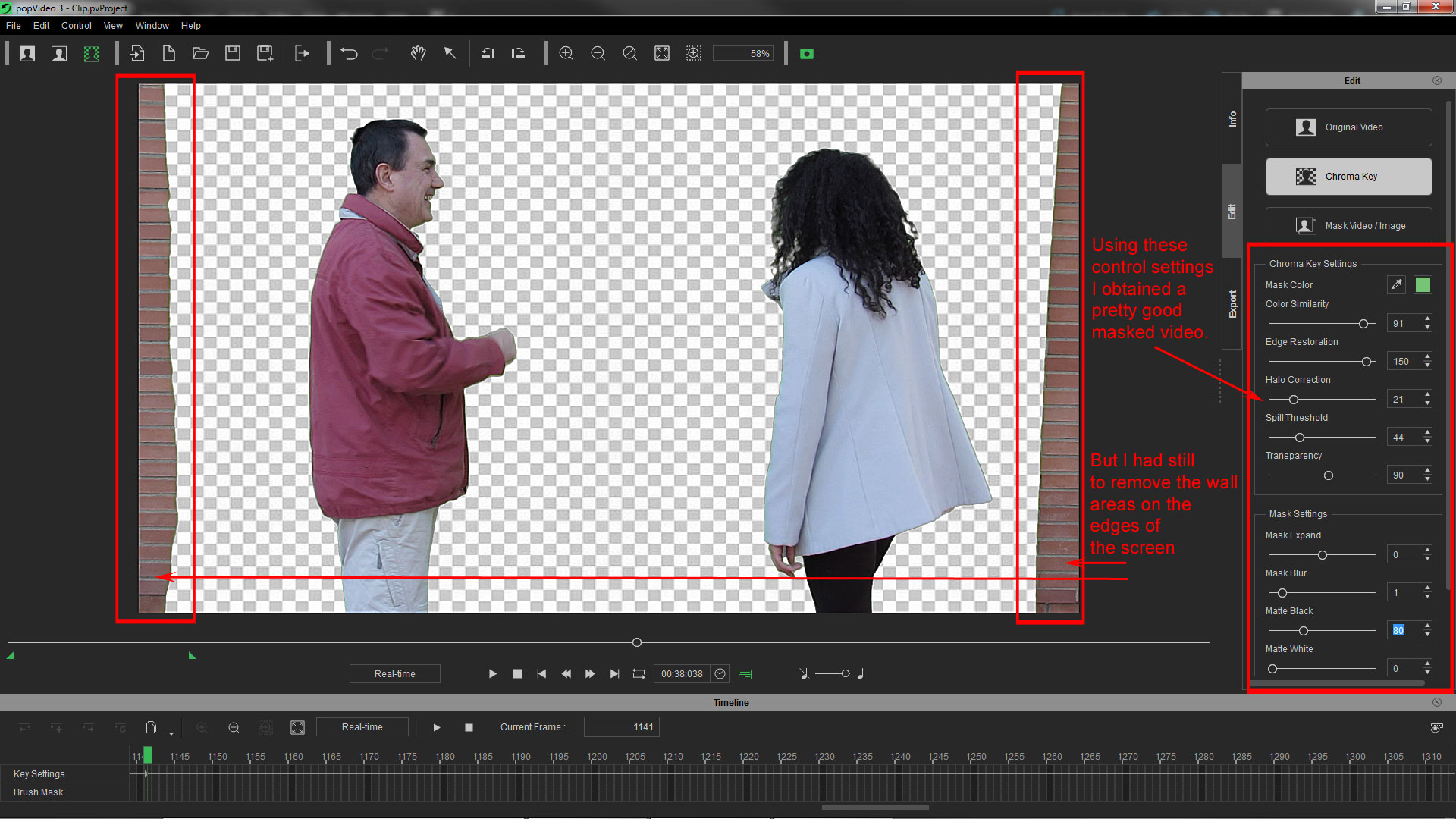Close the Timeline panel
This screenshot has width=1456, height=819.
pyautogui.click(x=1437, y=702)
